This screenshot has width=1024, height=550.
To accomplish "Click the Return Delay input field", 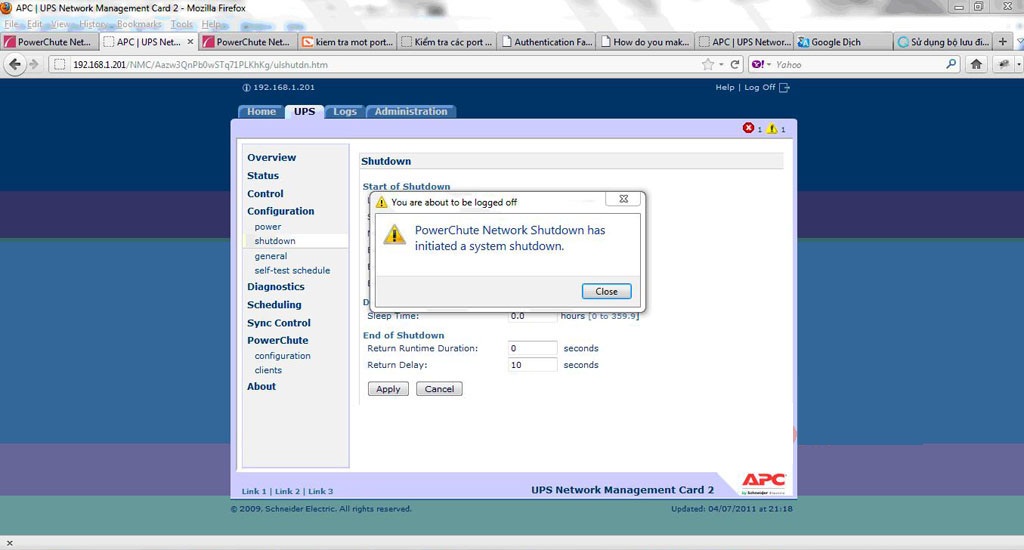I will pos(532,364).
